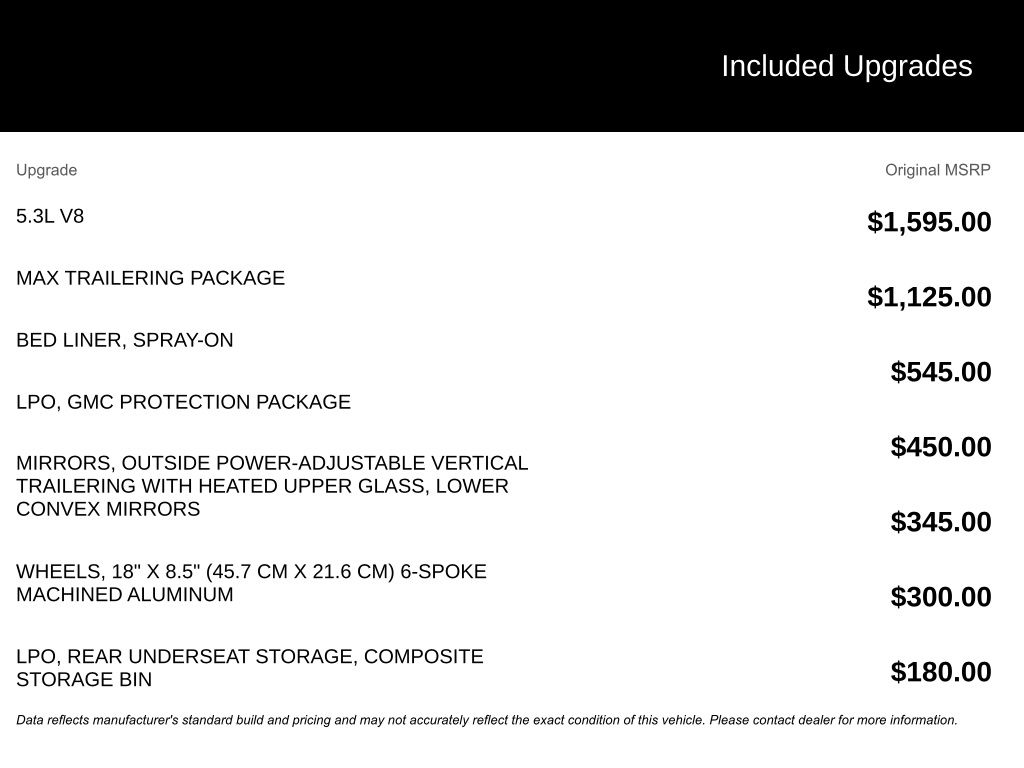Select the 5.3L V8 upgrade row
The height and width of the screenshot is (768, 1024).
(x=50, y=216)
